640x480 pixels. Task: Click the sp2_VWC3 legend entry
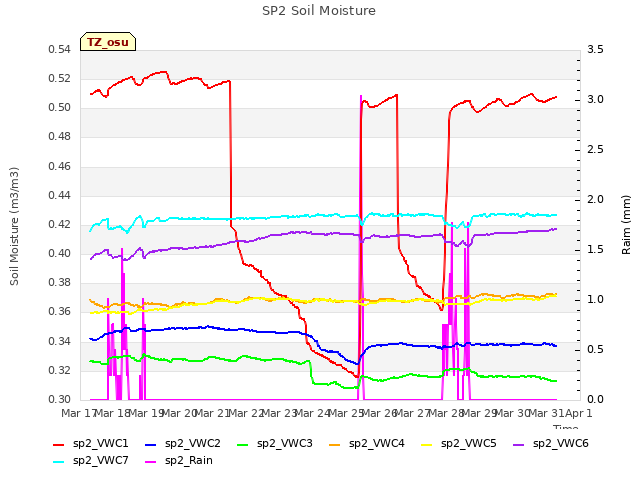pos(275,444)
